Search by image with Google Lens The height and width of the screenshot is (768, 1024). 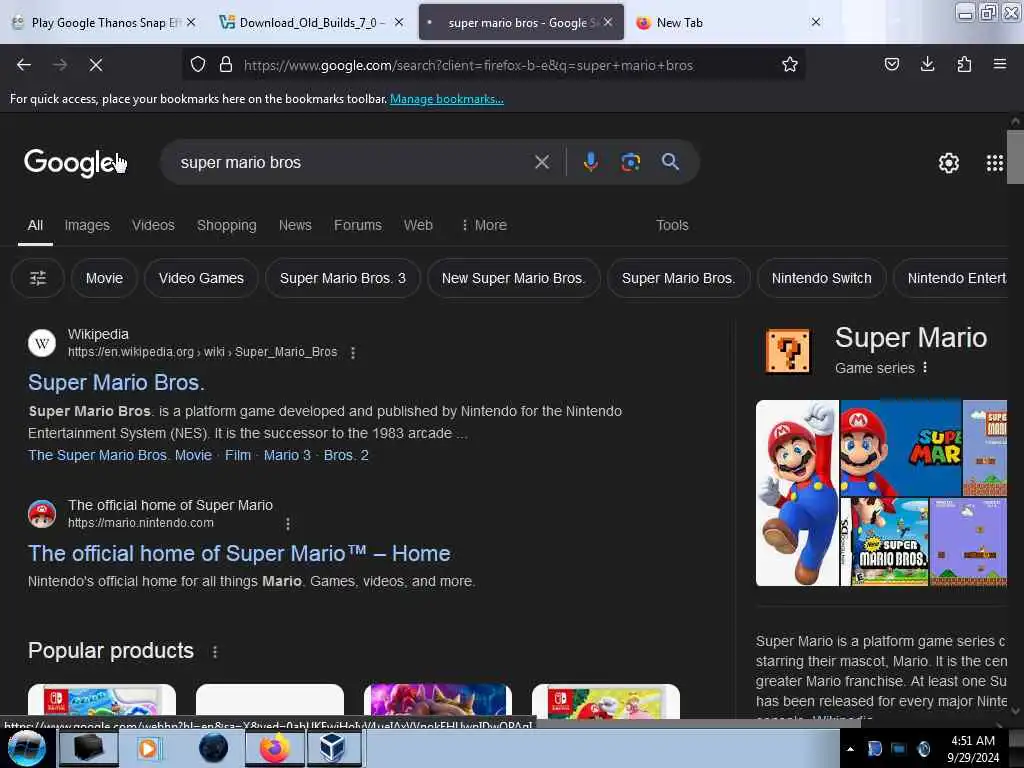pos(630,162)
